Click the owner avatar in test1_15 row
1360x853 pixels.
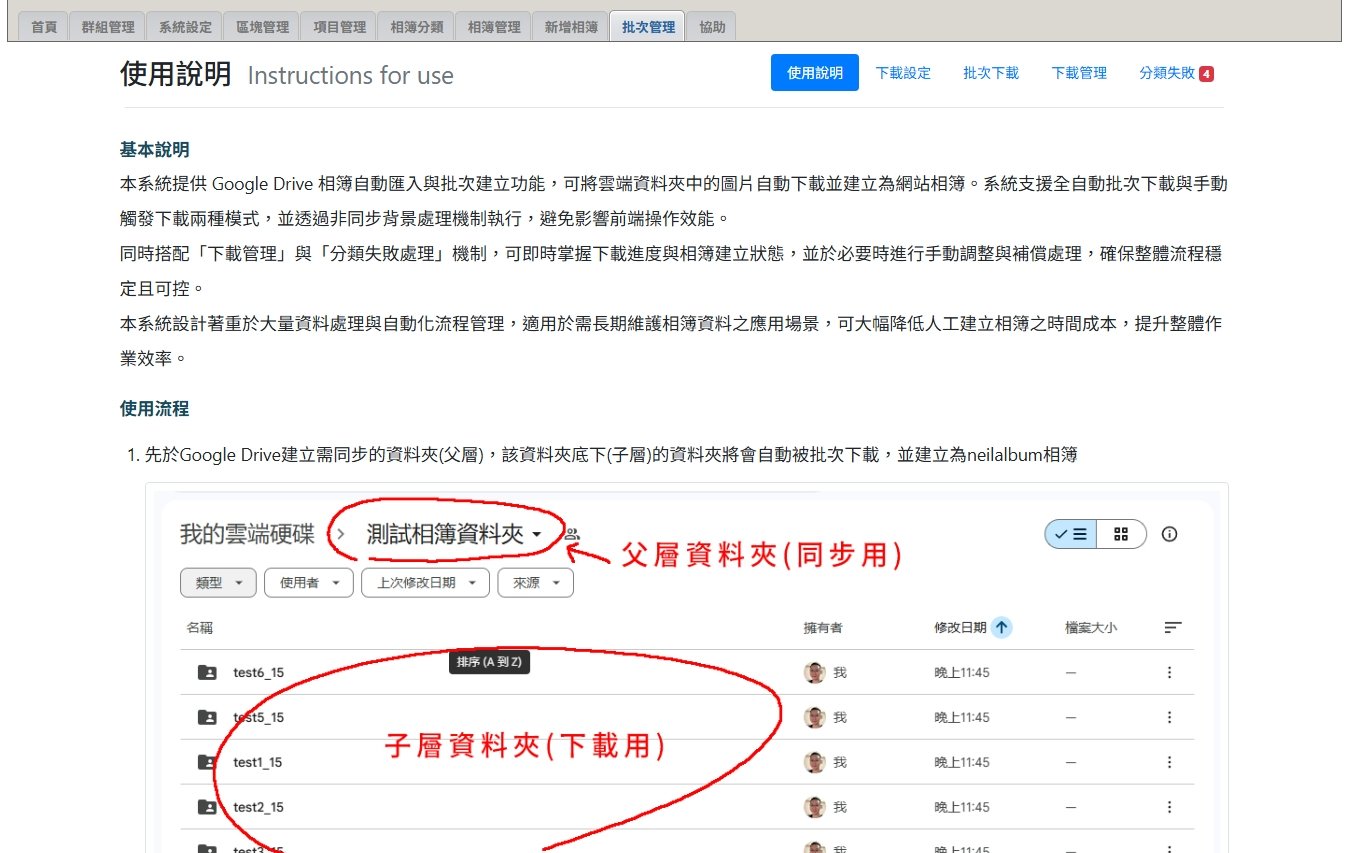point(815,762)
